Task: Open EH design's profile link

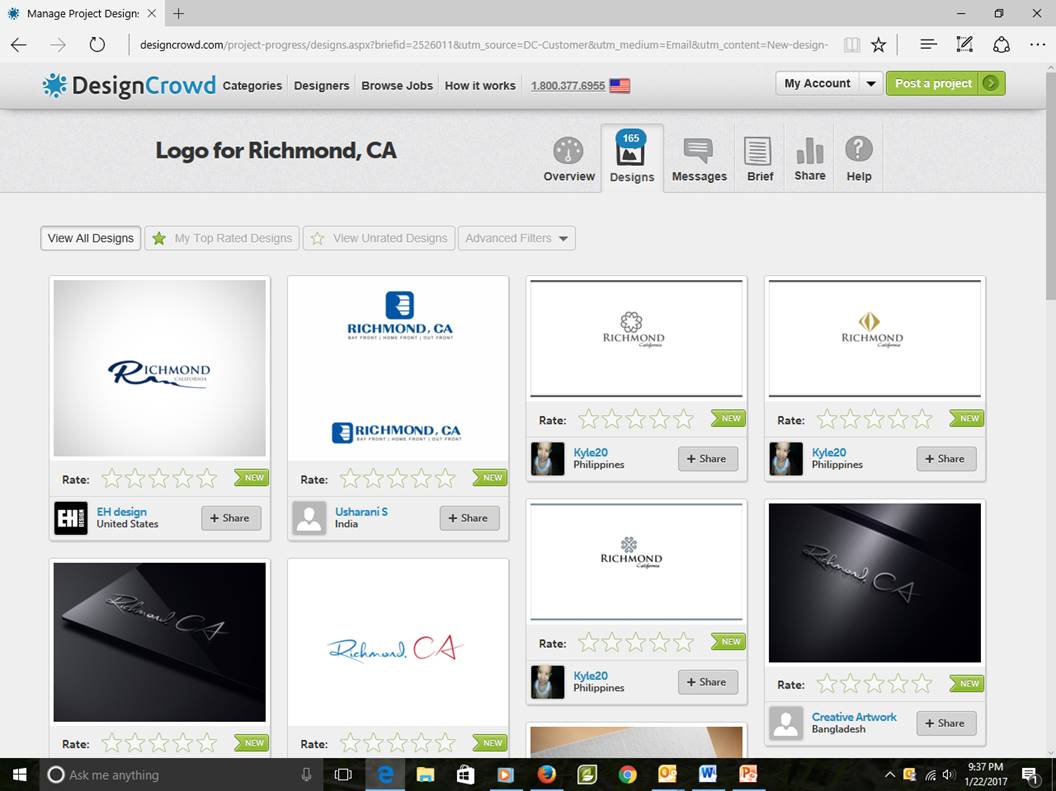Action: [121, 512]
